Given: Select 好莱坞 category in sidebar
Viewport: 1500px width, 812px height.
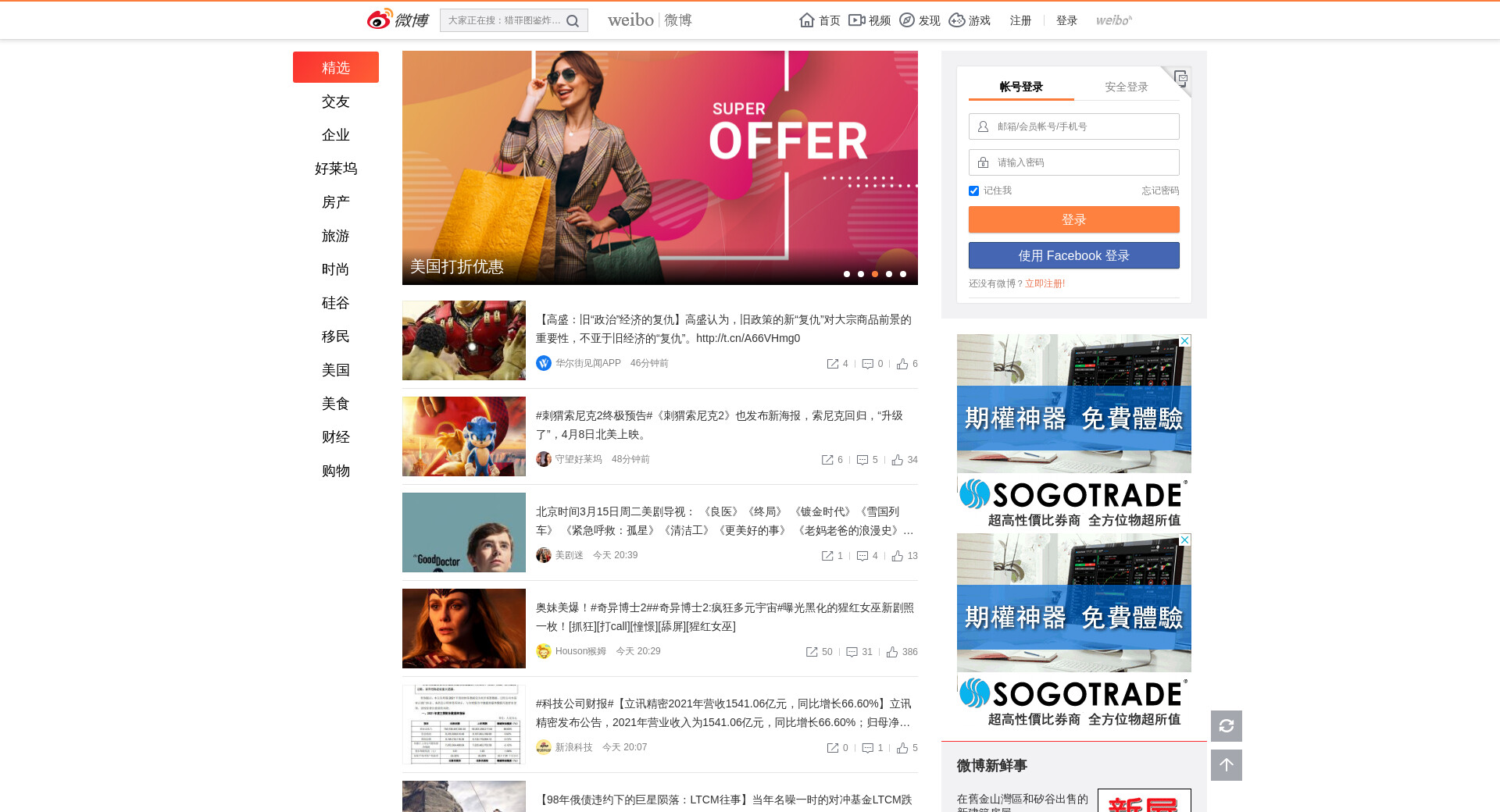Looking at the screenshot, I should point(336,169).
